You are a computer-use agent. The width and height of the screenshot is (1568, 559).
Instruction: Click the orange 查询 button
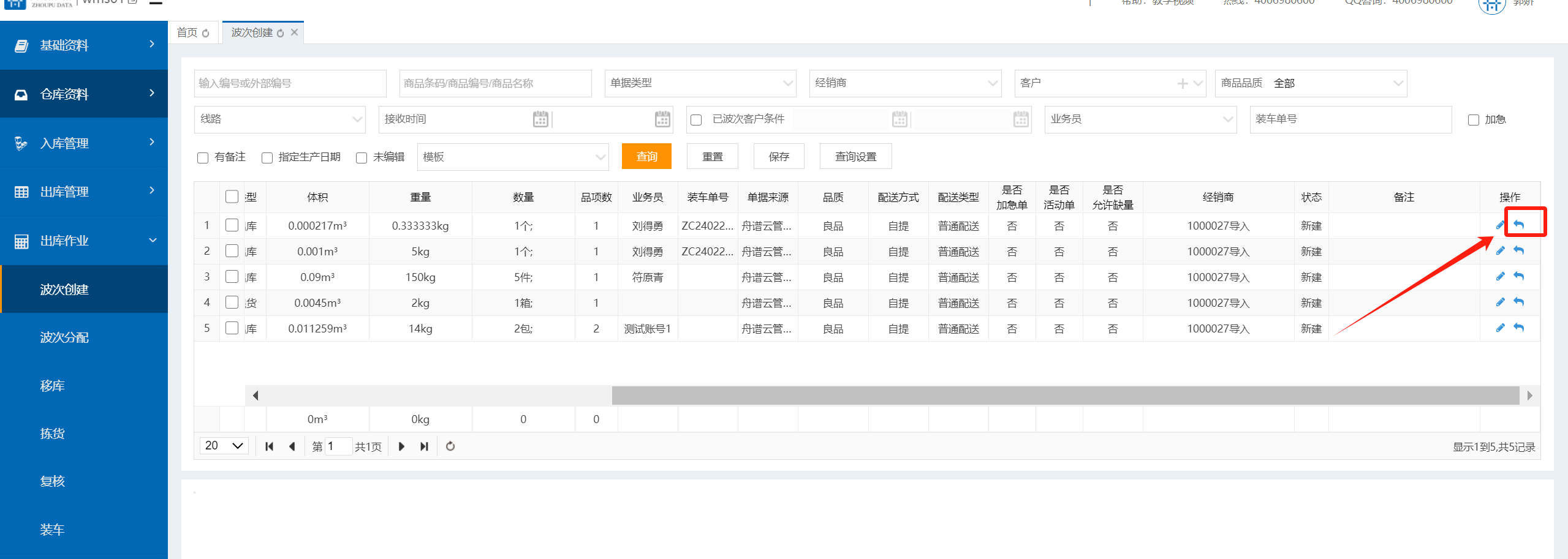click(646, 157)
